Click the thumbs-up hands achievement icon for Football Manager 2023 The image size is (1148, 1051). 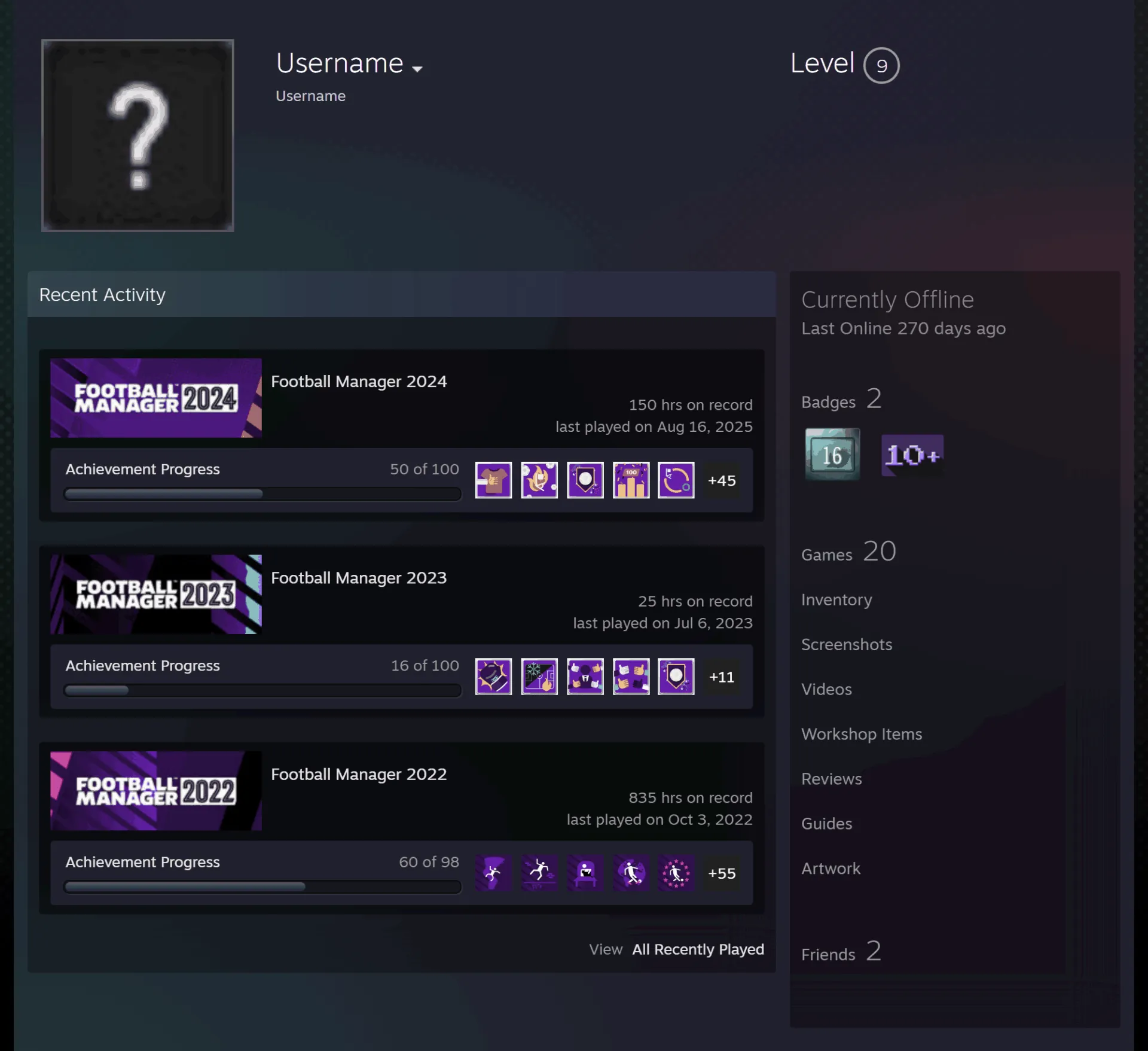[x=631, y=677]
